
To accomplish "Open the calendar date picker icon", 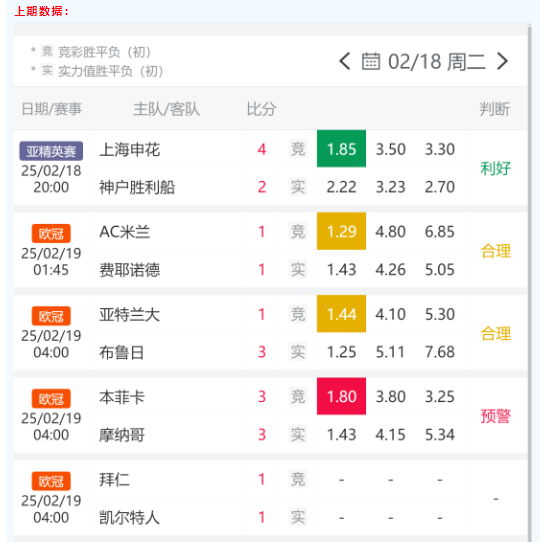I will pyautogui.click(x=371, y=61).
